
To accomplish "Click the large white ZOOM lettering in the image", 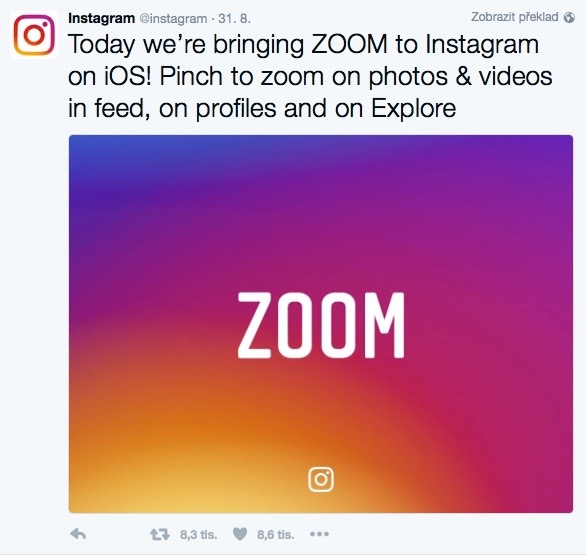I will coord(321,325).
